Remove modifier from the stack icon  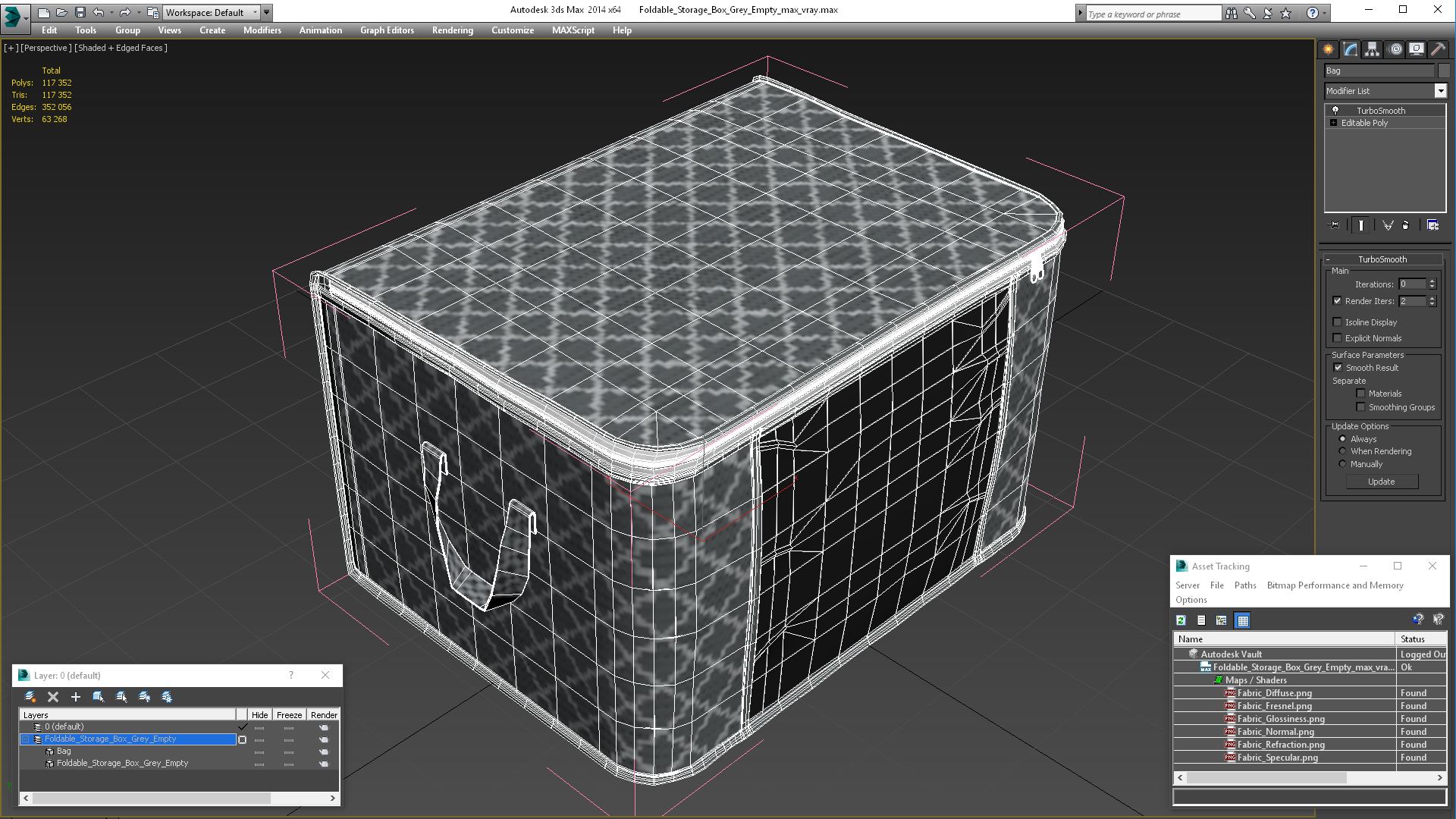pyautogui.click(x=1406, y=225)
